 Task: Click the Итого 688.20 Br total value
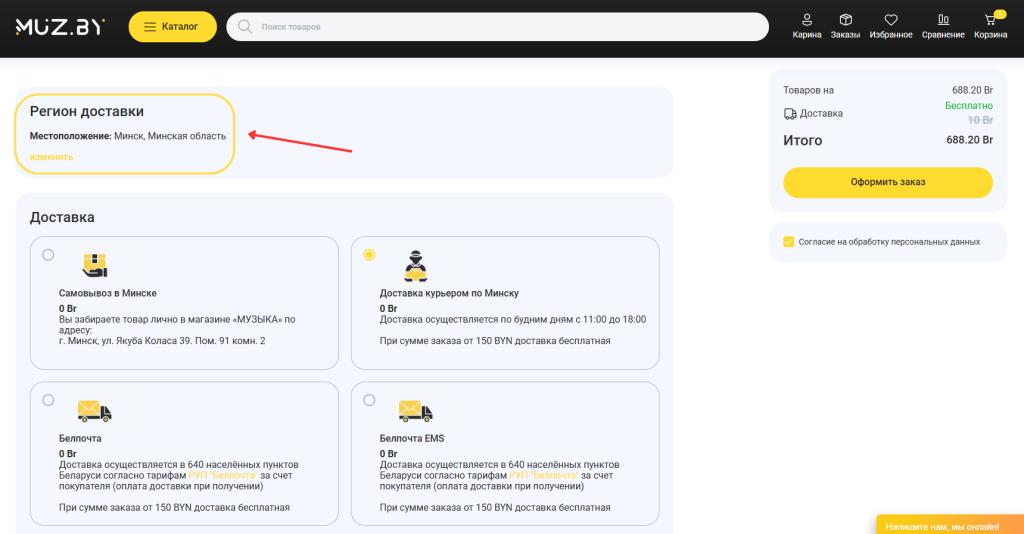point(969,140)
